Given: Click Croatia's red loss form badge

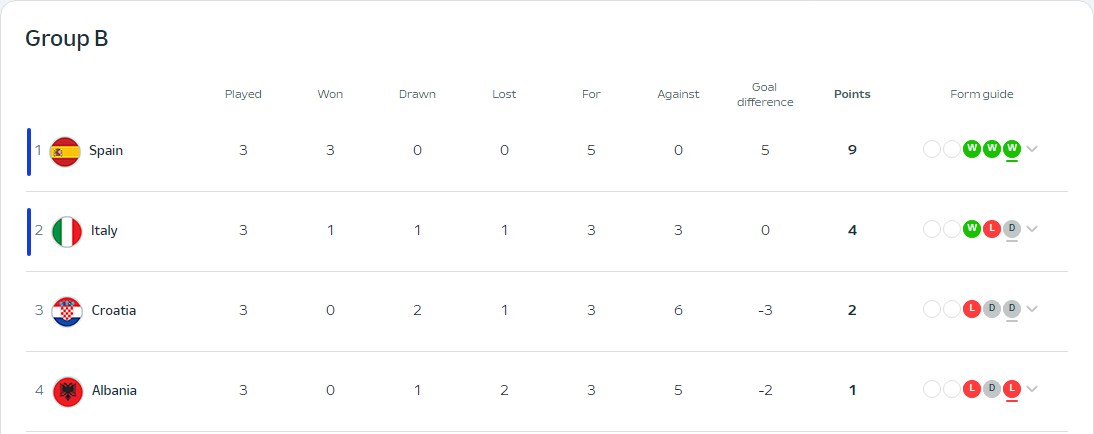Looking at the screenshot, I should click(971, 309).
